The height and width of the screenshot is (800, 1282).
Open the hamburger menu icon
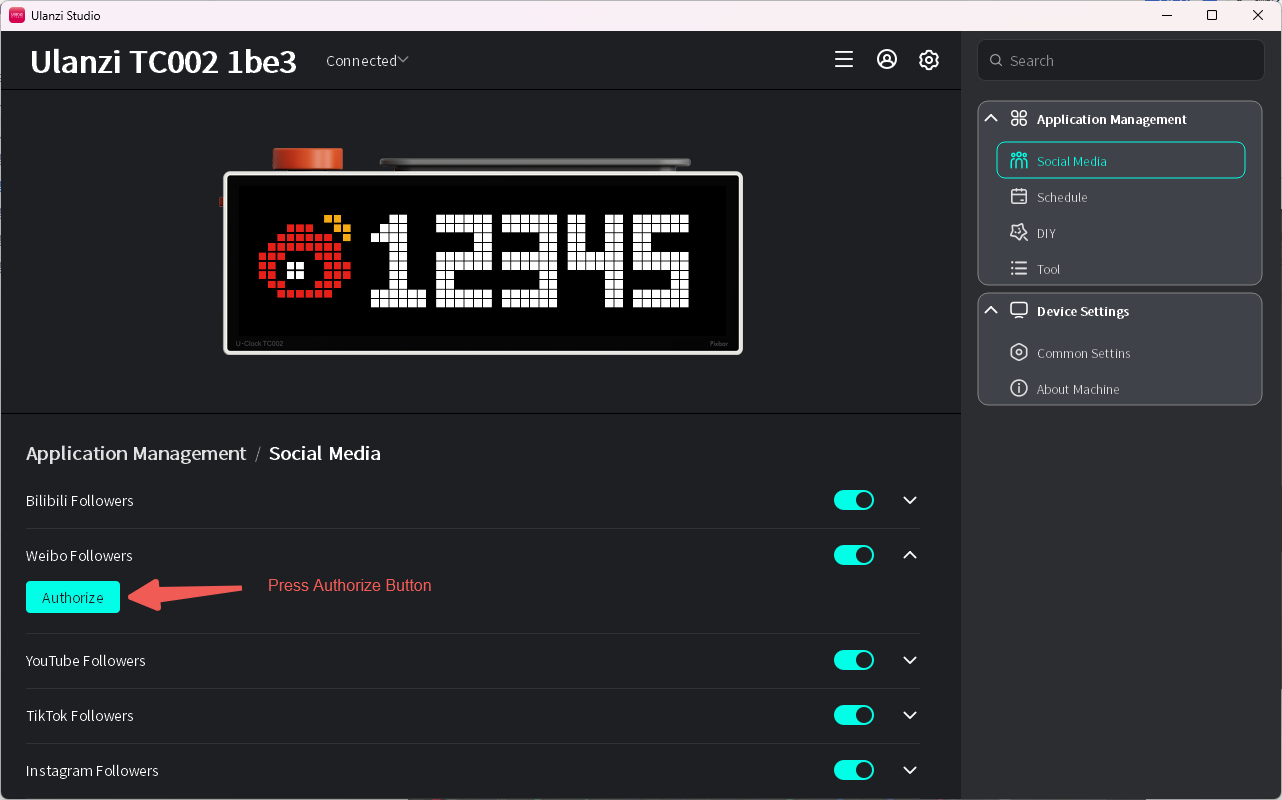click(844, 60)
